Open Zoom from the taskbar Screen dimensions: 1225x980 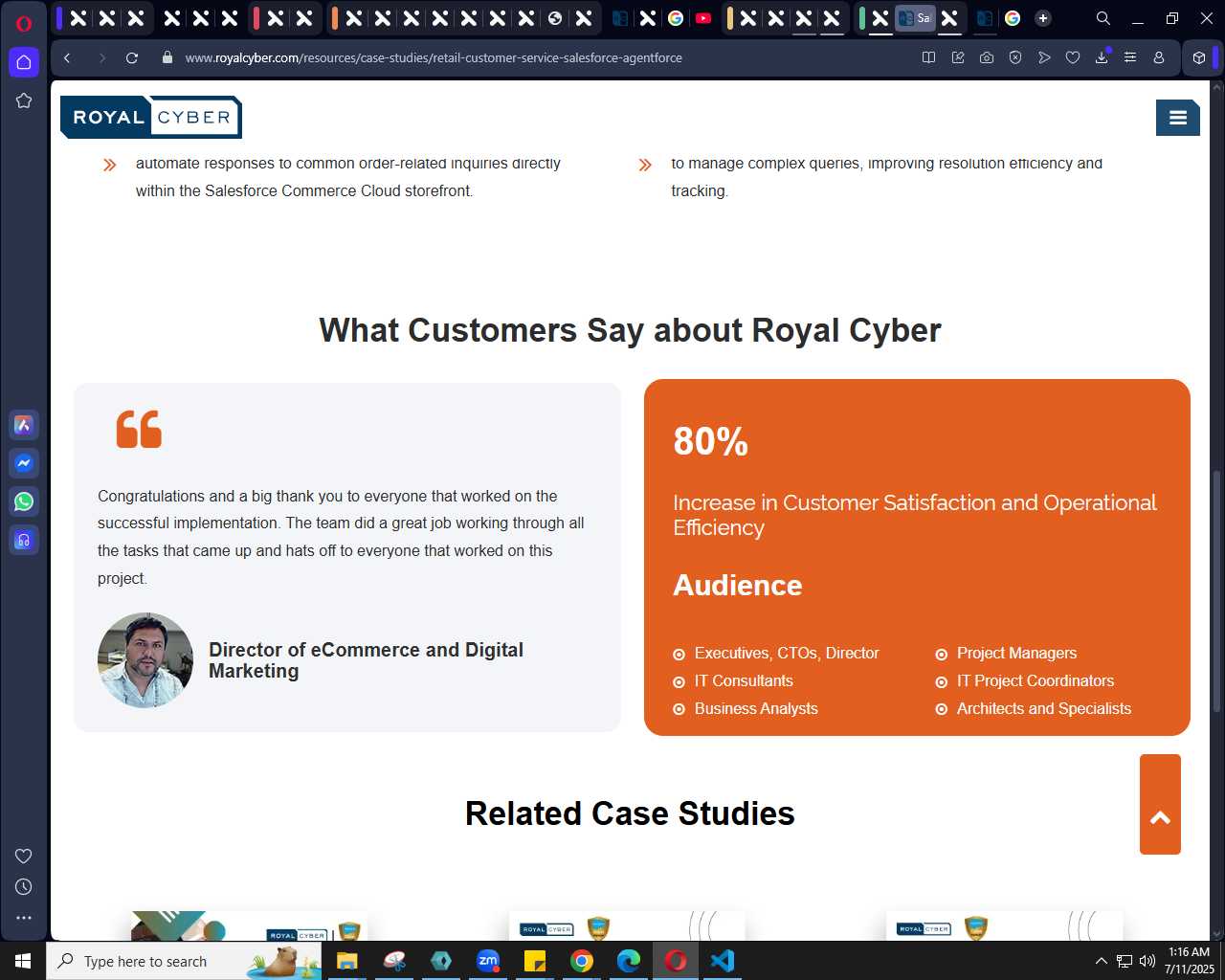488,961
